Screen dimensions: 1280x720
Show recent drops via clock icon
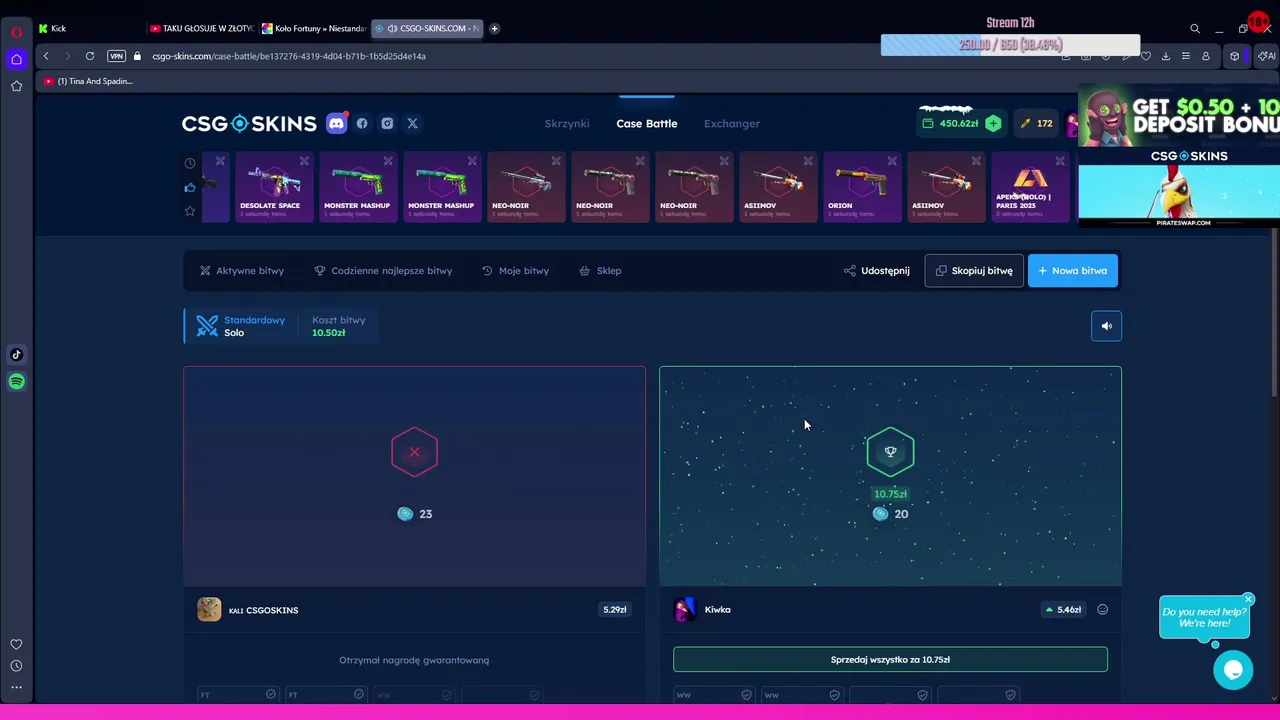190,163
